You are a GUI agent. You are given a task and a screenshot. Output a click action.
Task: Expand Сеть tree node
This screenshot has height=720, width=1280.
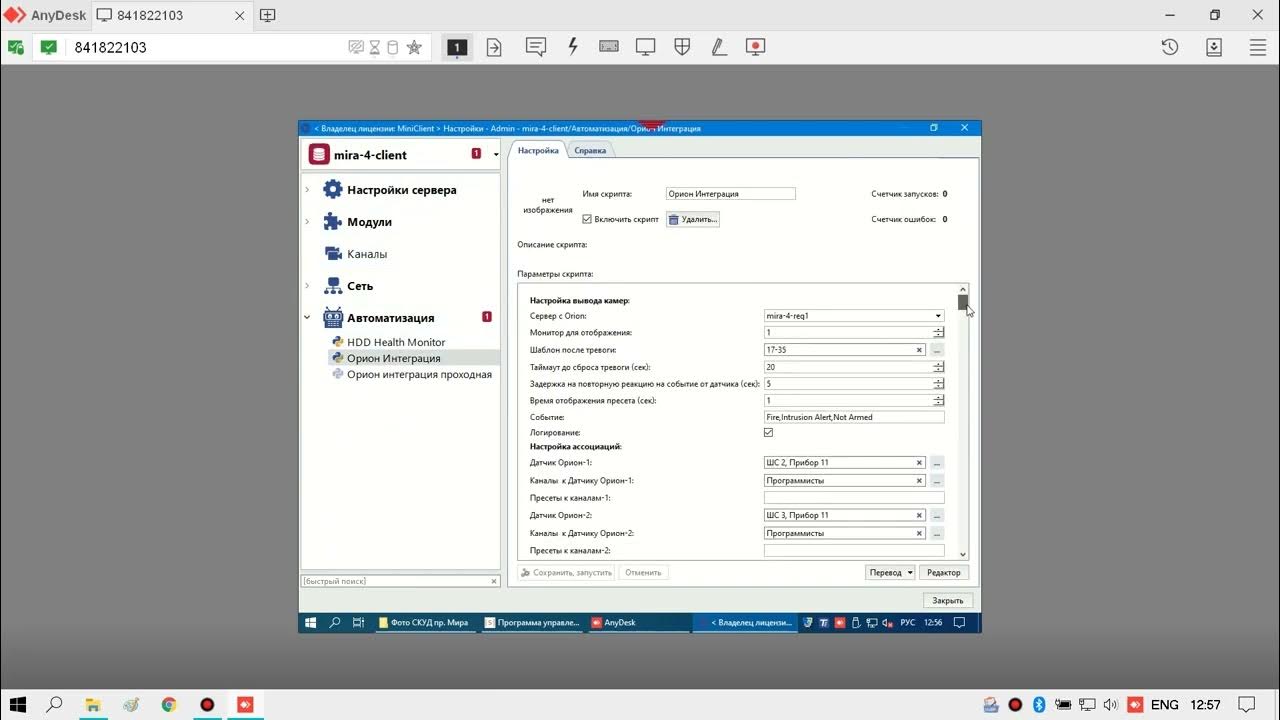(x=307, y=286)
